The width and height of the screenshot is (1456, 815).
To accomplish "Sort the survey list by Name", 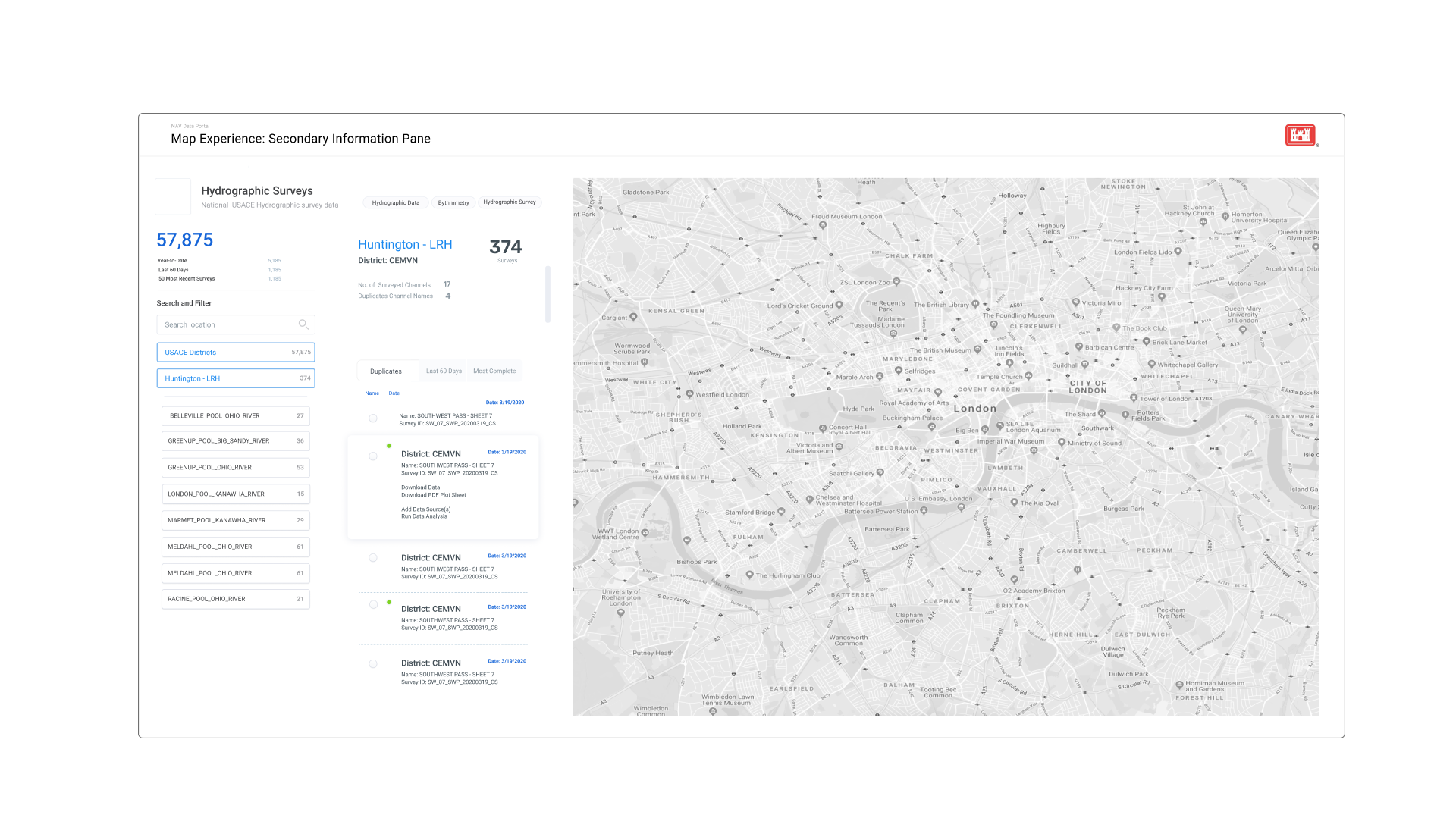I will (x=372, y=393).
